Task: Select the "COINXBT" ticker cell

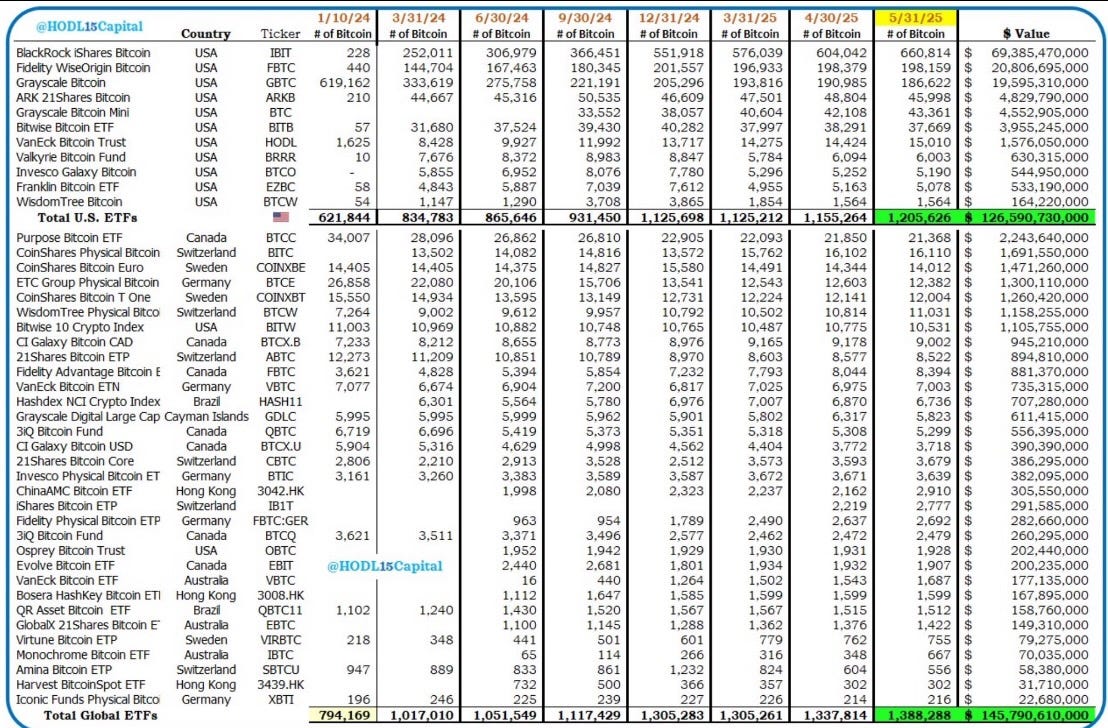Action: tap(281, 298)
